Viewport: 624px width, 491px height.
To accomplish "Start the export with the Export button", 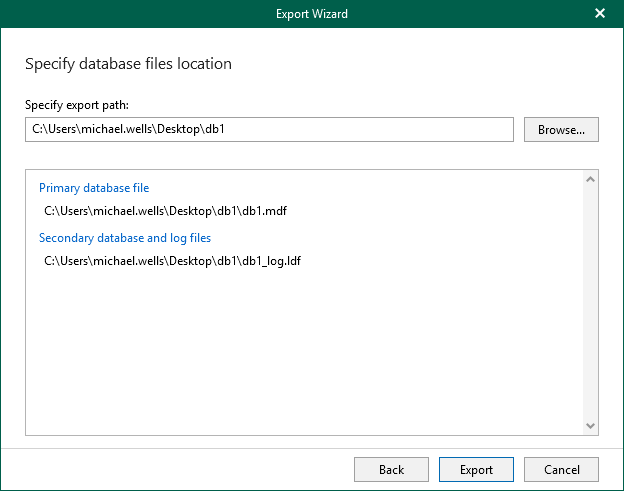I will point(476,470).
